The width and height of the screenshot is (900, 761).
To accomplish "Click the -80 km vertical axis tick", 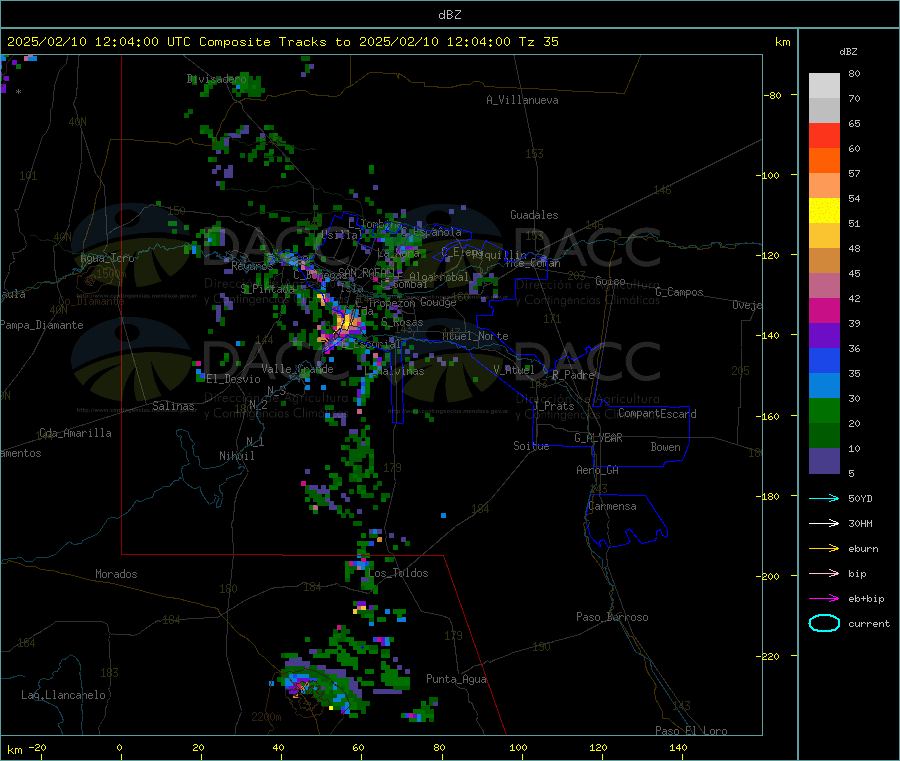I will pyautogui.click(x=773, y=95).
